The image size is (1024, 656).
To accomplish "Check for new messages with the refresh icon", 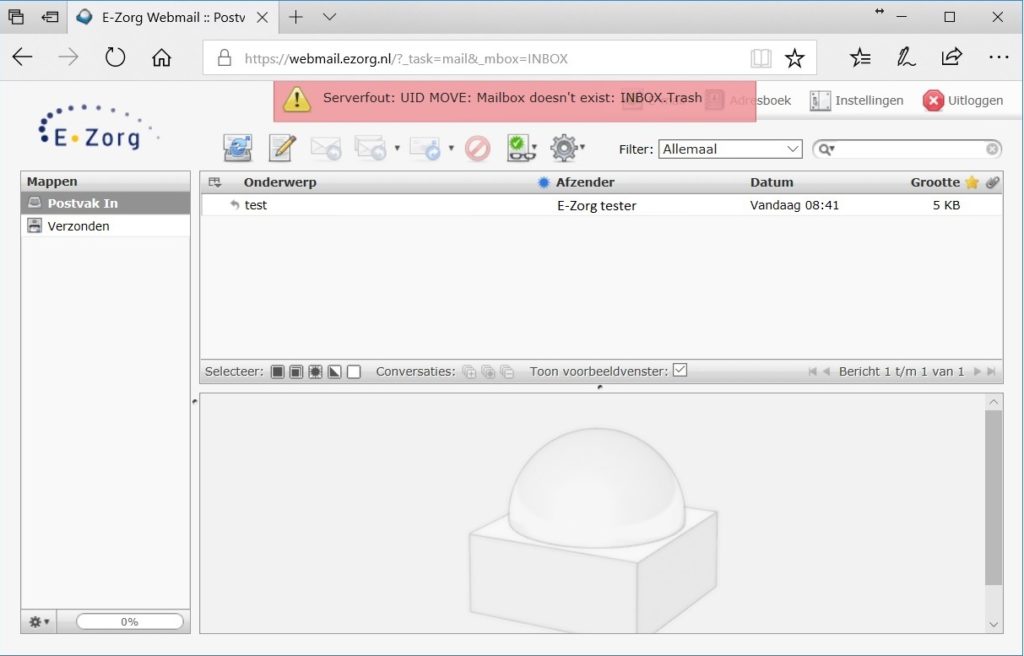I will (238, 148).
